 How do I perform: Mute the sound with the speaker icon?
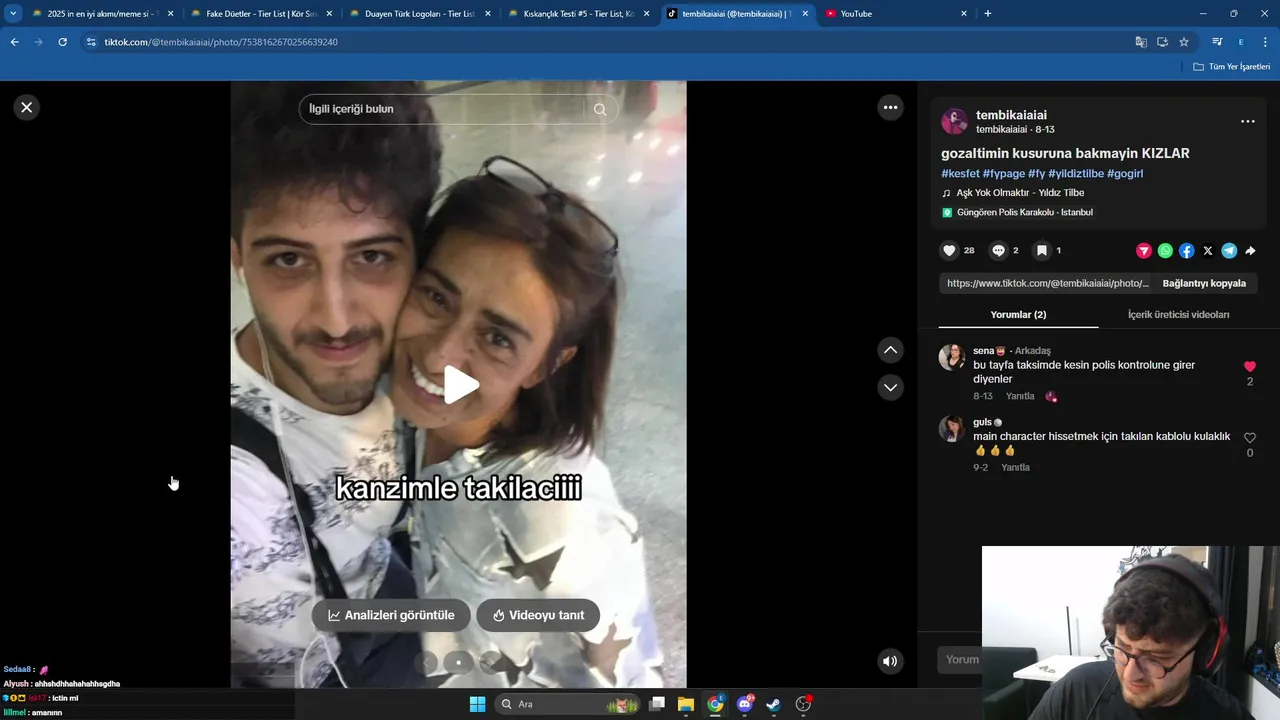(x=890, y=661)
